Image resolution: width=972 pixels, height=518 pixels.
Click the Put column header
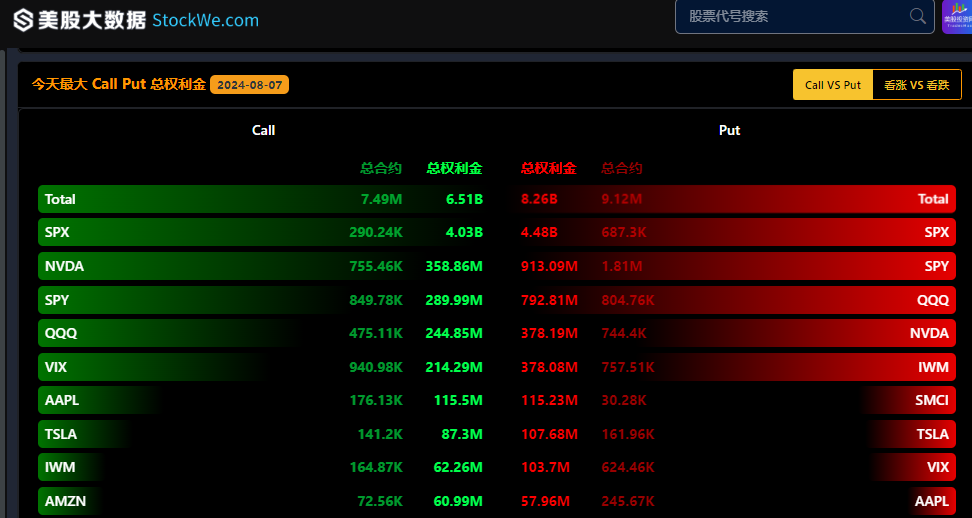[x=730, y=130]
